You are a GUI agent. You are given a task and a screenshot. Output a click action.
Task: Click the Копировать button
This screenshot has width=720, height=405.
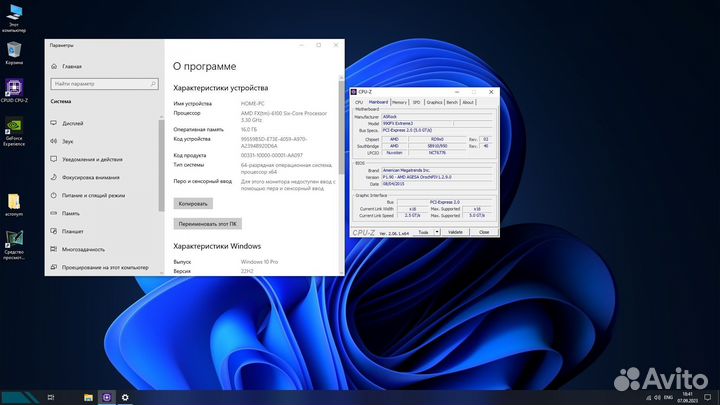[193, 203]
